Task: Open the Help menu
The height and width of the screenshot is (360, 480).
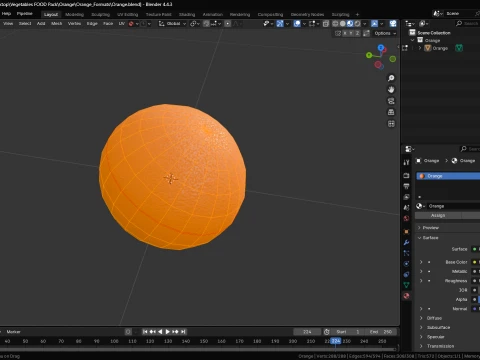Action: click(x=6, y=14)
